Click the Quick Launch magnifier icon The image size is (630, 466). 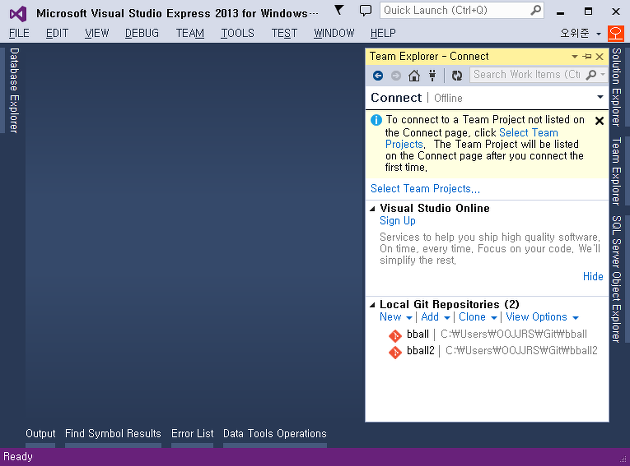(536, 10)
